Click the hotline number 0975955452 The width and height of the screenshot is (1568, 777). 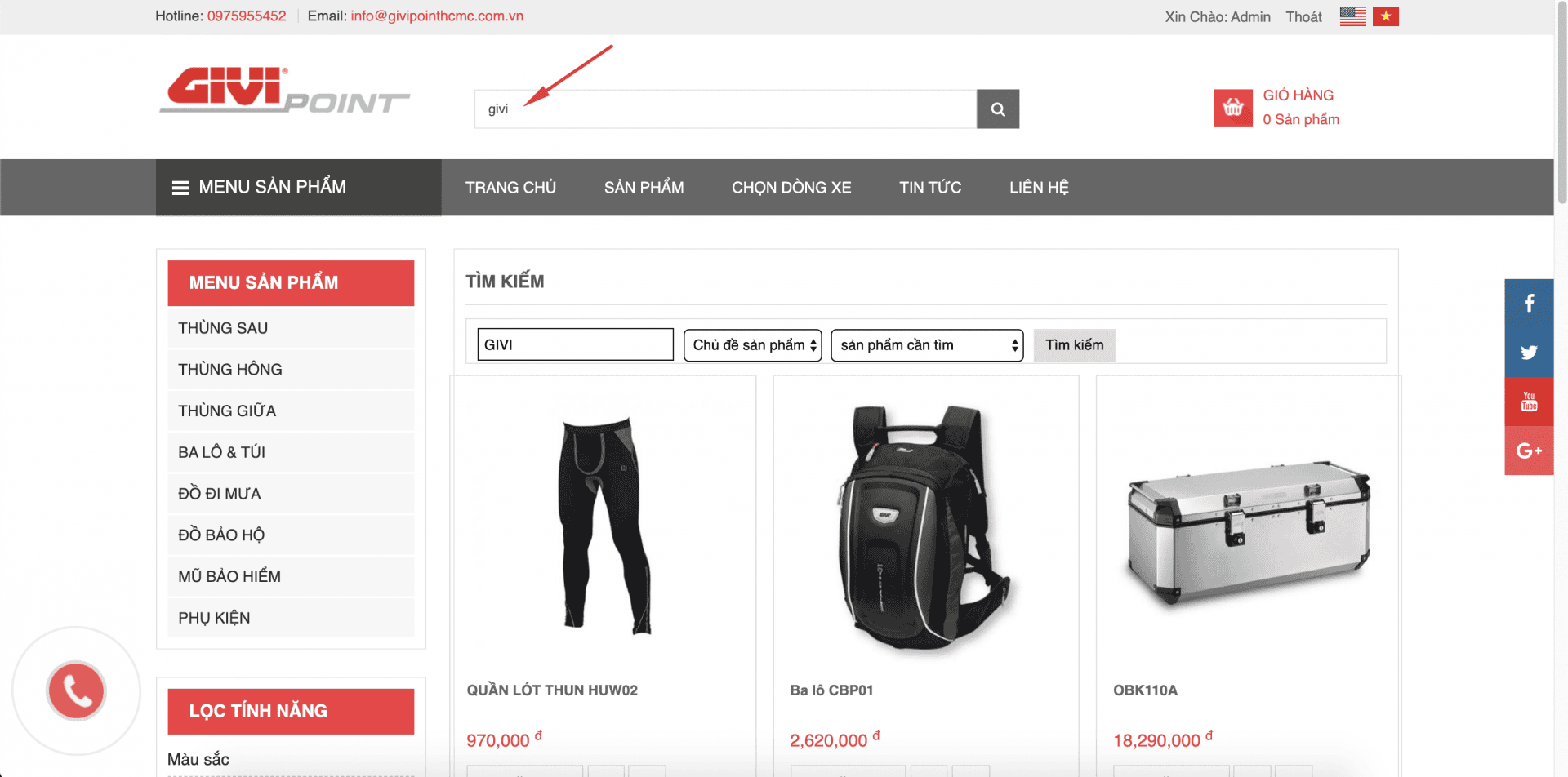(x=247, y=16)
